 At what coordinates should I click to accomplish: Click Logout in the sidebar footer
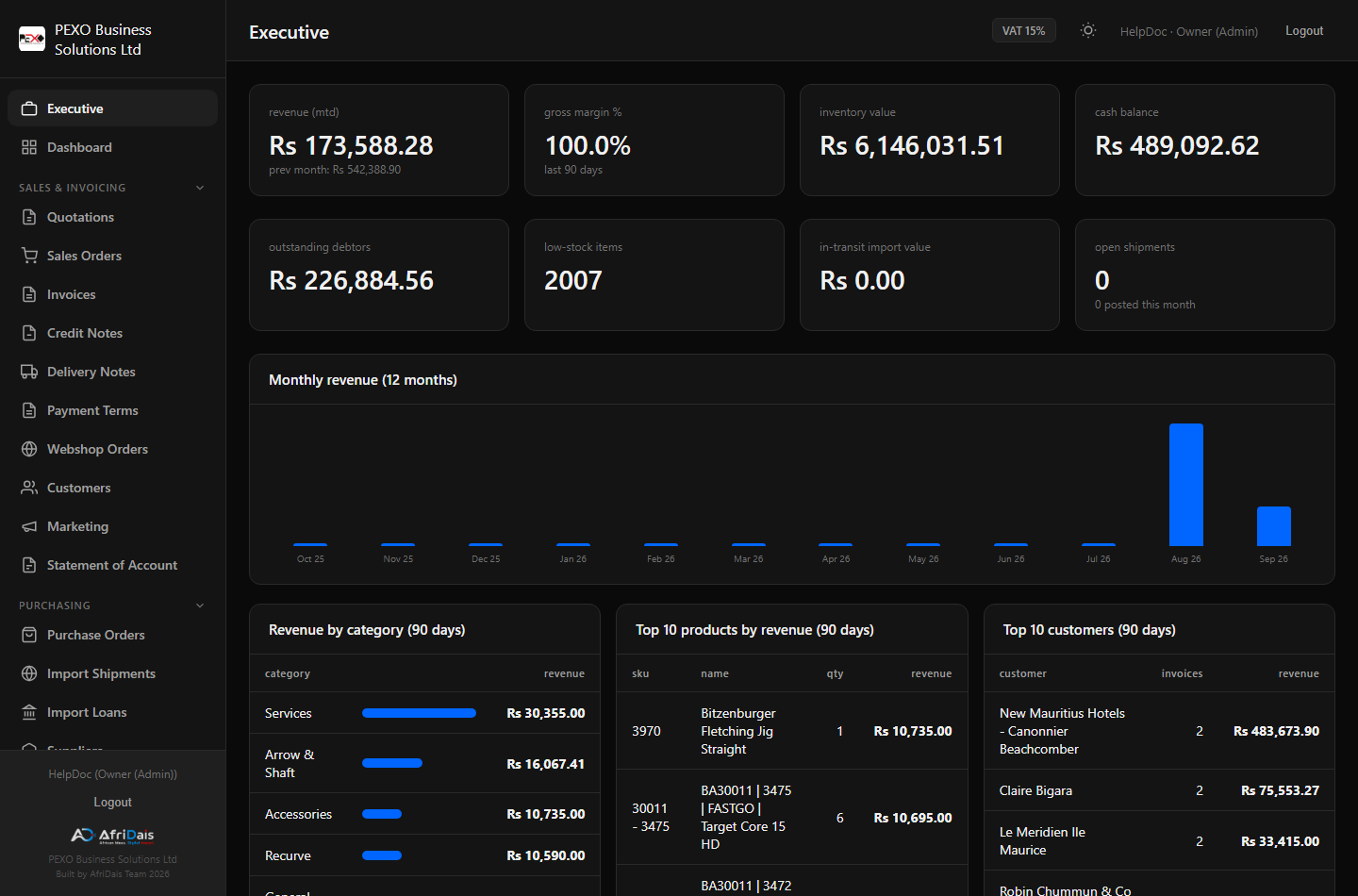pyautogui.click(x=112, y=802)
